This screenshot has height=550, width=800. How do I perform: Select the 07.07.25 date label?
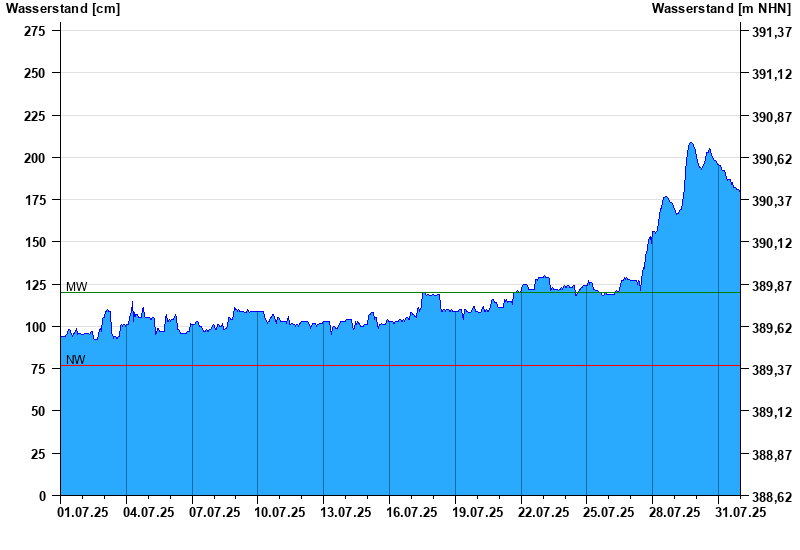214,512
